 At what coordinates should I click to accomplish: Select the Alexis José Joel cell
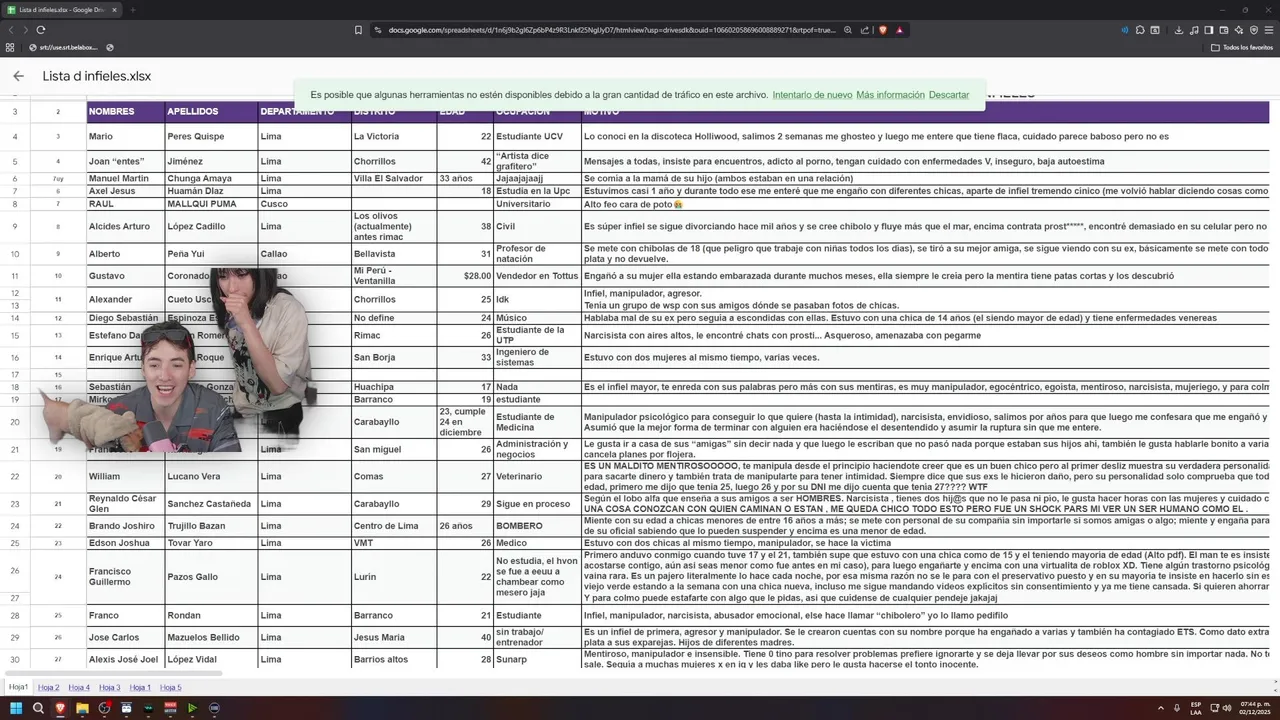[x=125, y=659]
